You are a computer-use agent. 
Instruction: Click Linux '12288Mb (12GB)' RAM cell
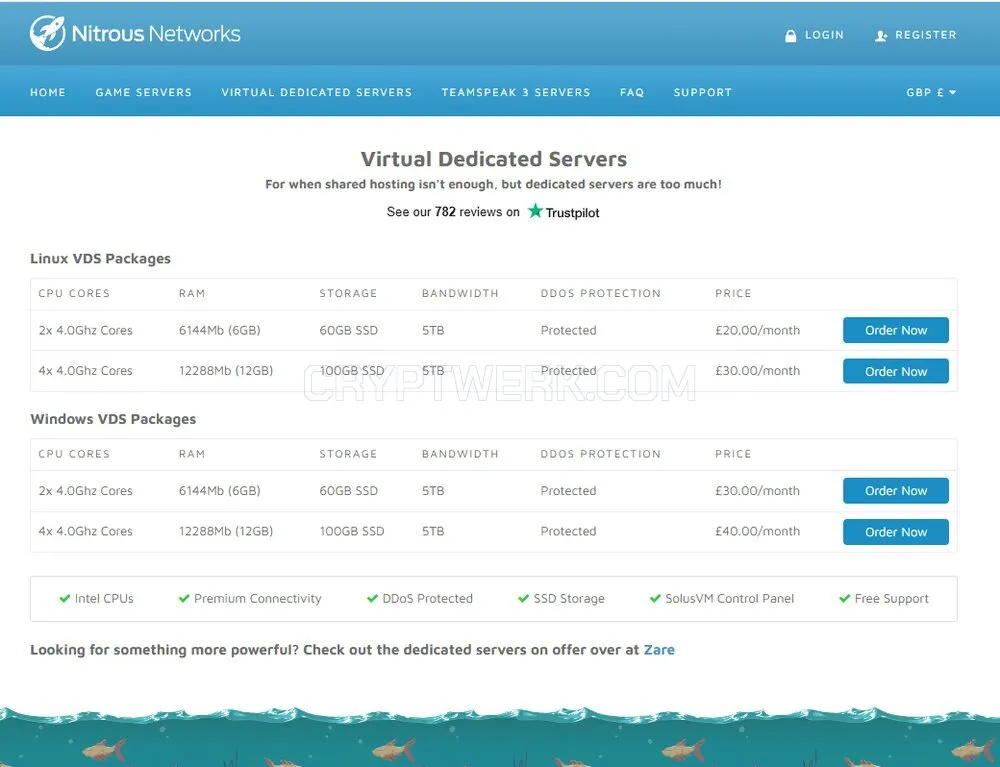226,370
